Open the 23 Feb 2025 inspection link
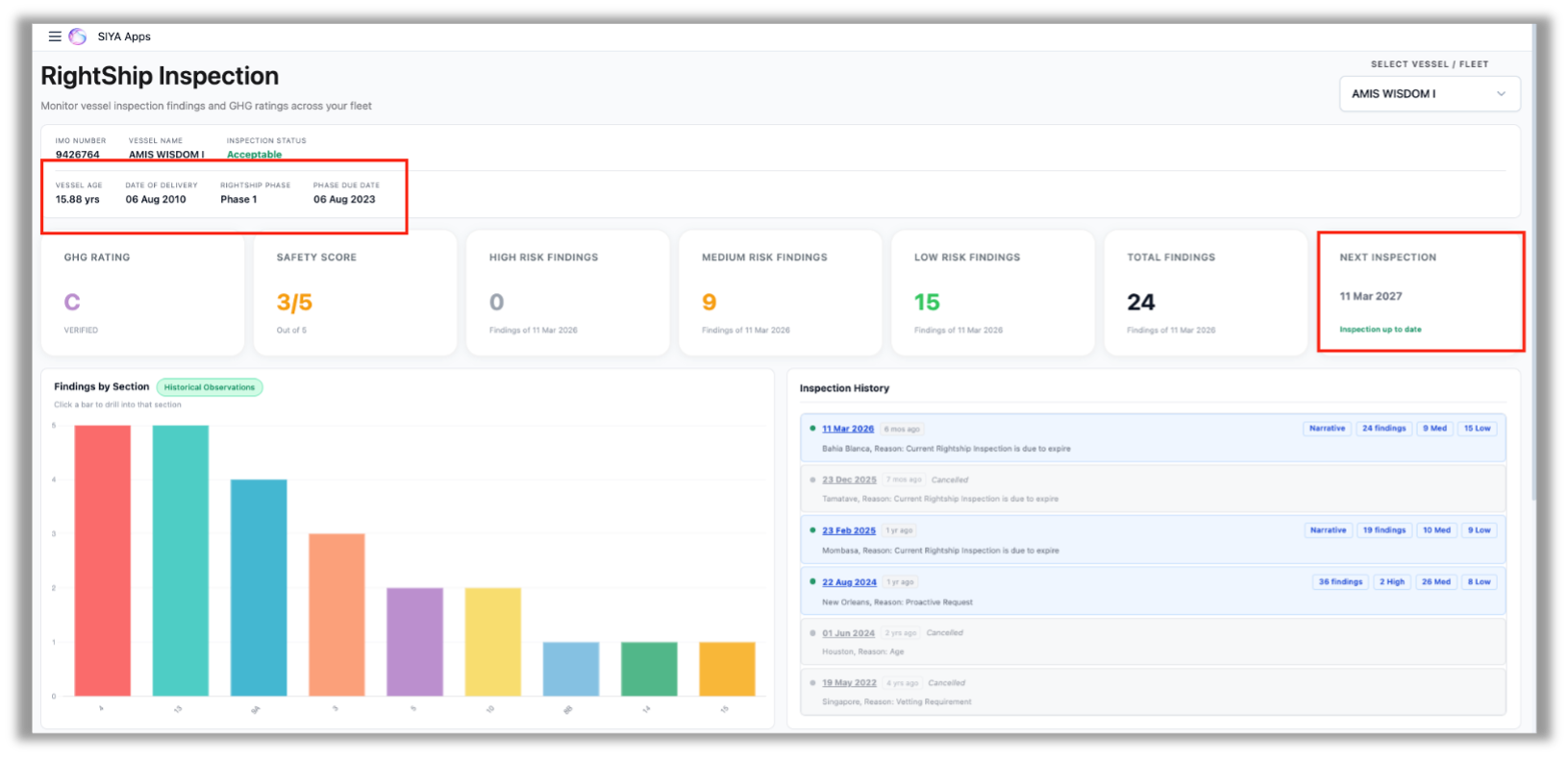The width and height of the screenshot is (1568, 760). 849,530
